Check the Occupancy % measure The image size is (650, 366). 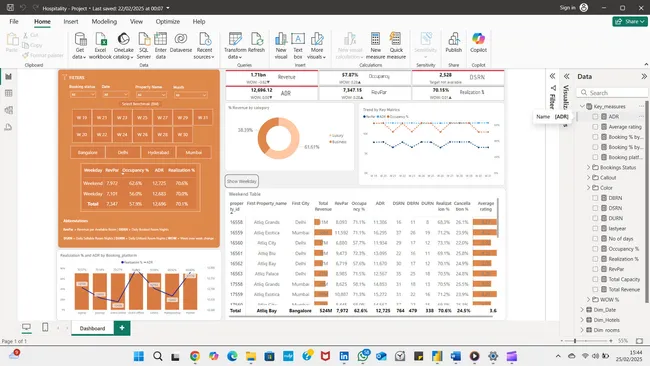pos(595,249)
